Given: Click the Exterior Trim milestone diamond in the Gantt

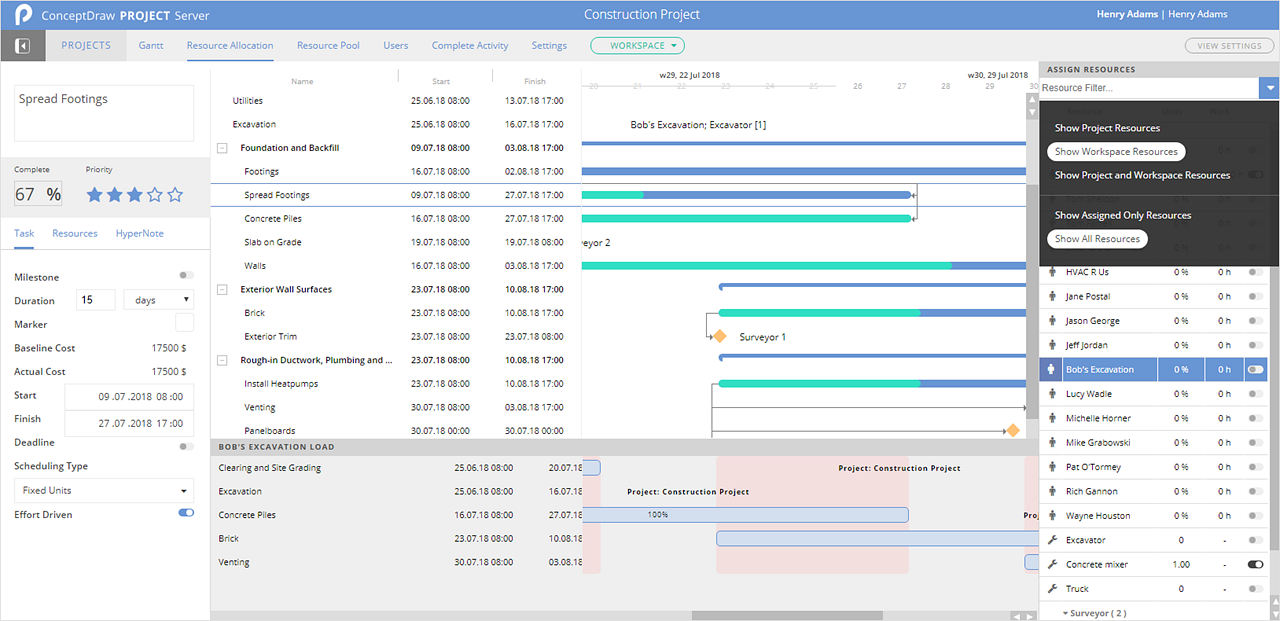Looking at the screenshot, I should [718, 337].
